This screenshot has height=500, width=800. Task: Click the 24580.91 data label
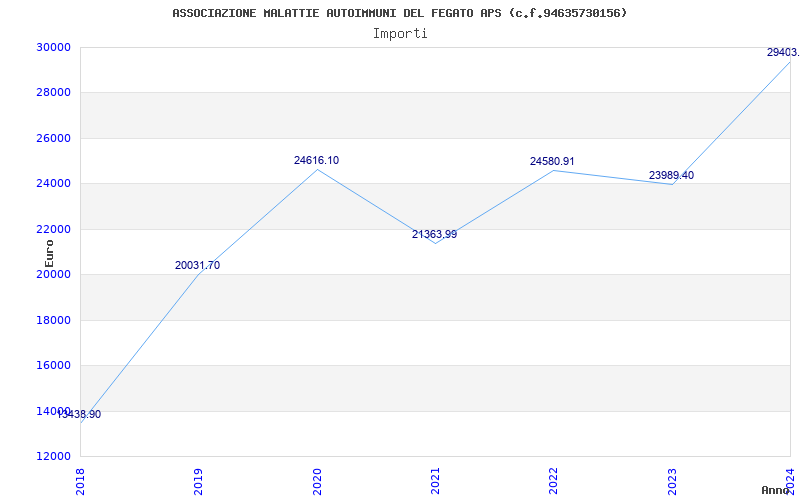[x=552, y=161]
